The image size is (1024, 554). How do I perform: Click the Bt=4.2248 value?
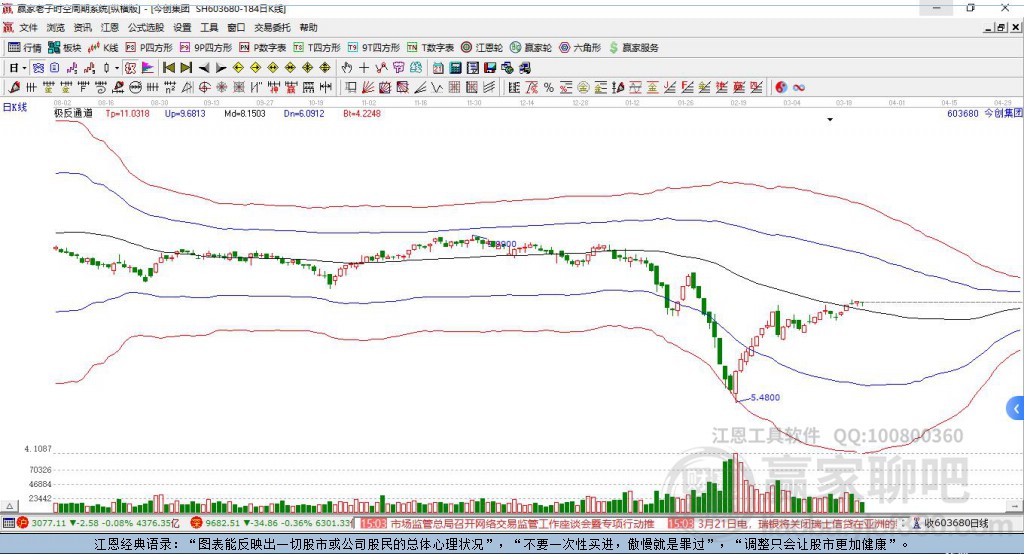point(361,113)
